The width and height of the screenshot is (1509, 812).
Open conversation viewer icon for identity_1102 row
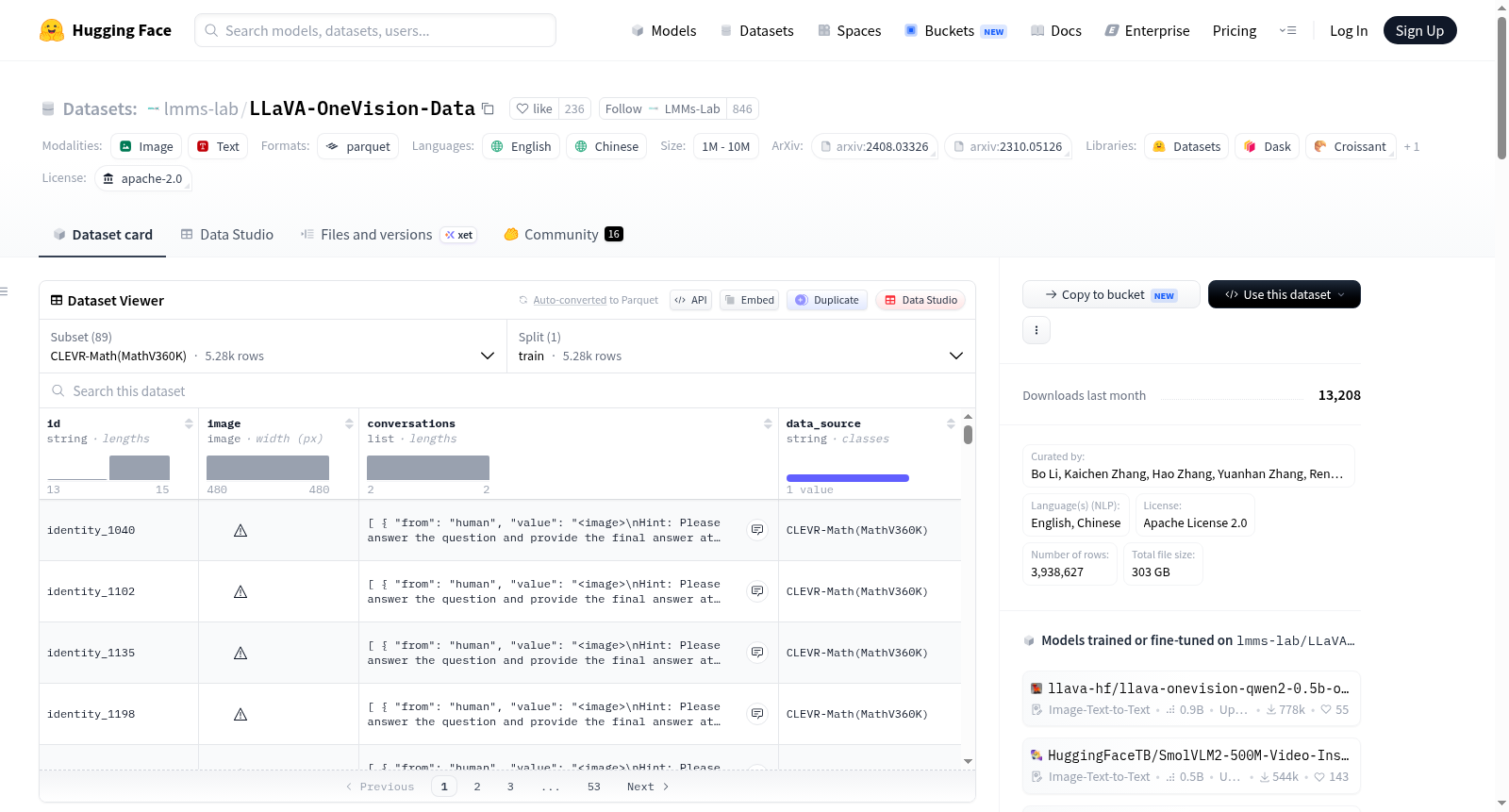pyautogui.click(x=757, y=591)
